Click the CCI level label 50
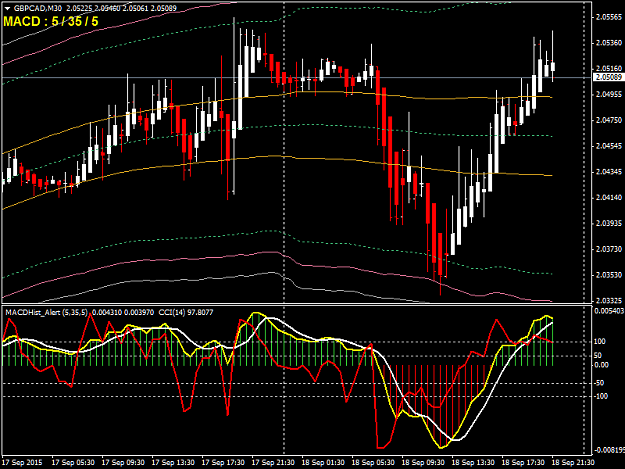The width and height of the screenshot is (625, 469). click(597, 355)
